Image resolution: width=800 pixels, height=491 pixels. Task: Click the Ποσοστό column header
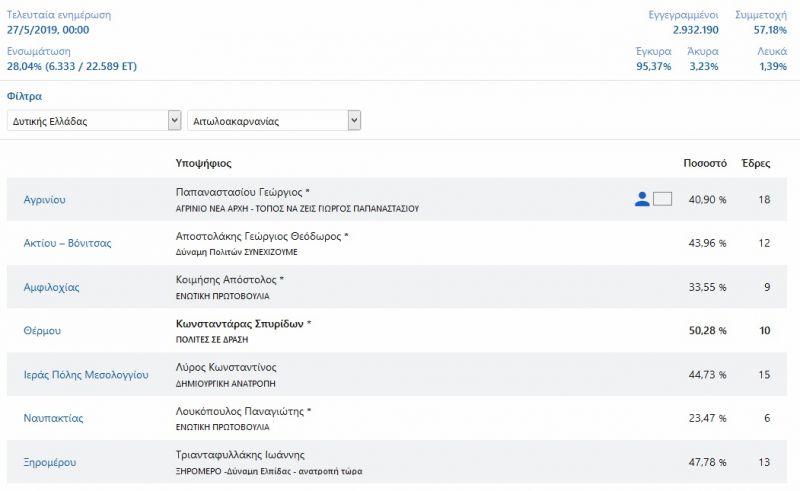pyautogui.click(x=705, y=163)
